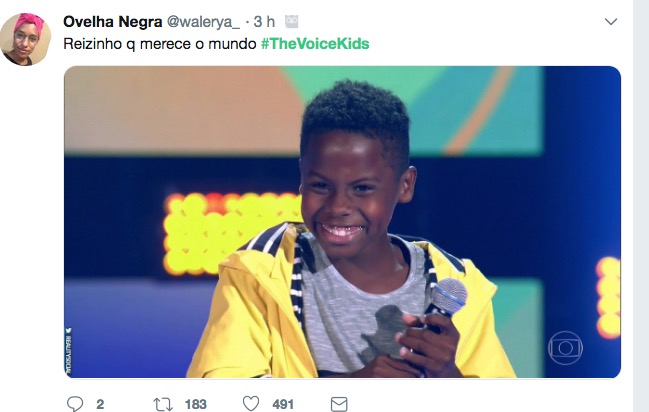Open the #TheVoiceKids hashtag
The height and width of the screenshot is (412, 649).
315,44
